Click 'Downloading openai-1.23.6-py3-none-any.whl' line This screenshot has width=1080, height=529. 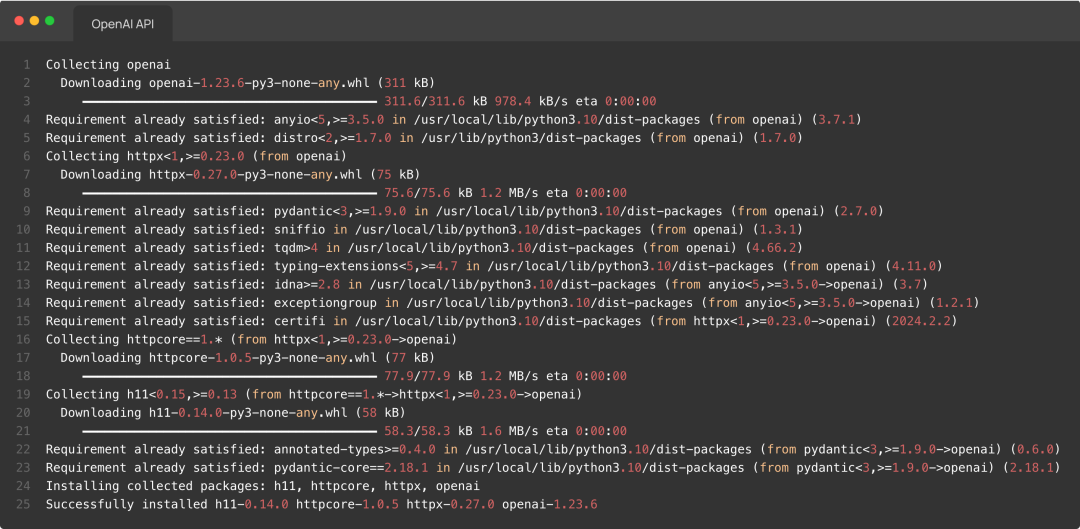click(248, 83)
